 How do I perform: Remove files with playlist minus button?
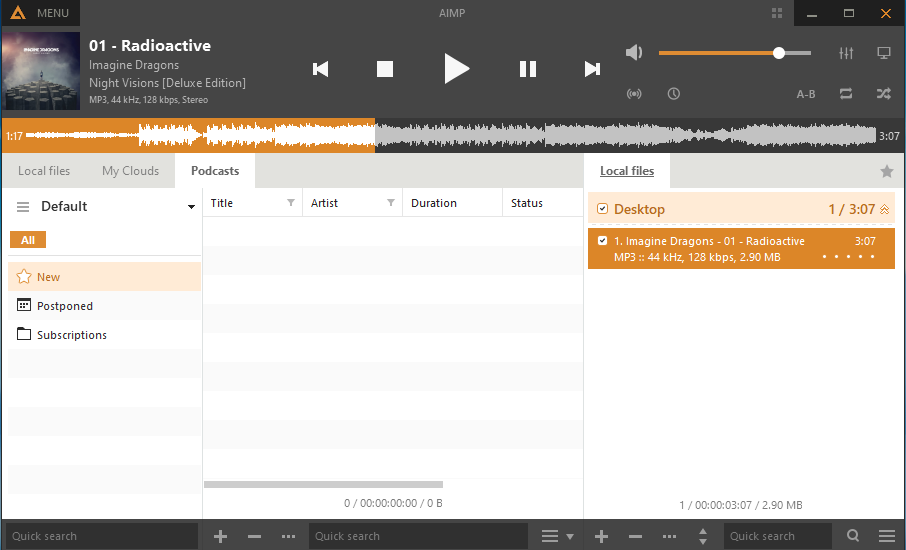point(636,537)
